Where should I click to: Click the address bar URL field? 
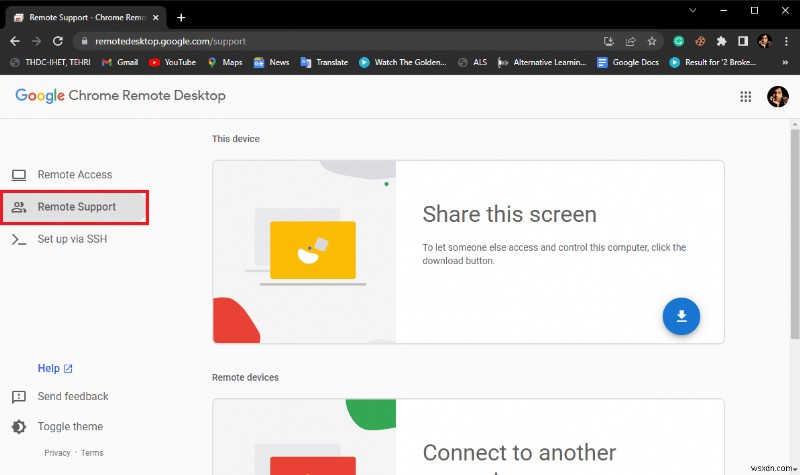coord(337,41)
